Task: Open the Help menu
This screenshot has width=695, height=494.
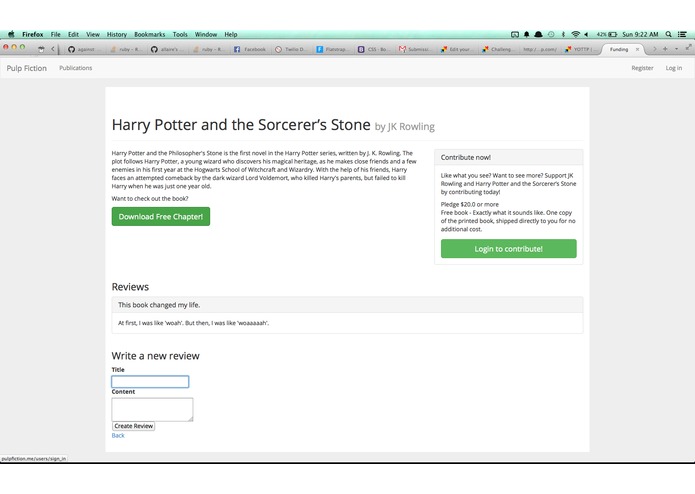Action: tap(230, 34)
